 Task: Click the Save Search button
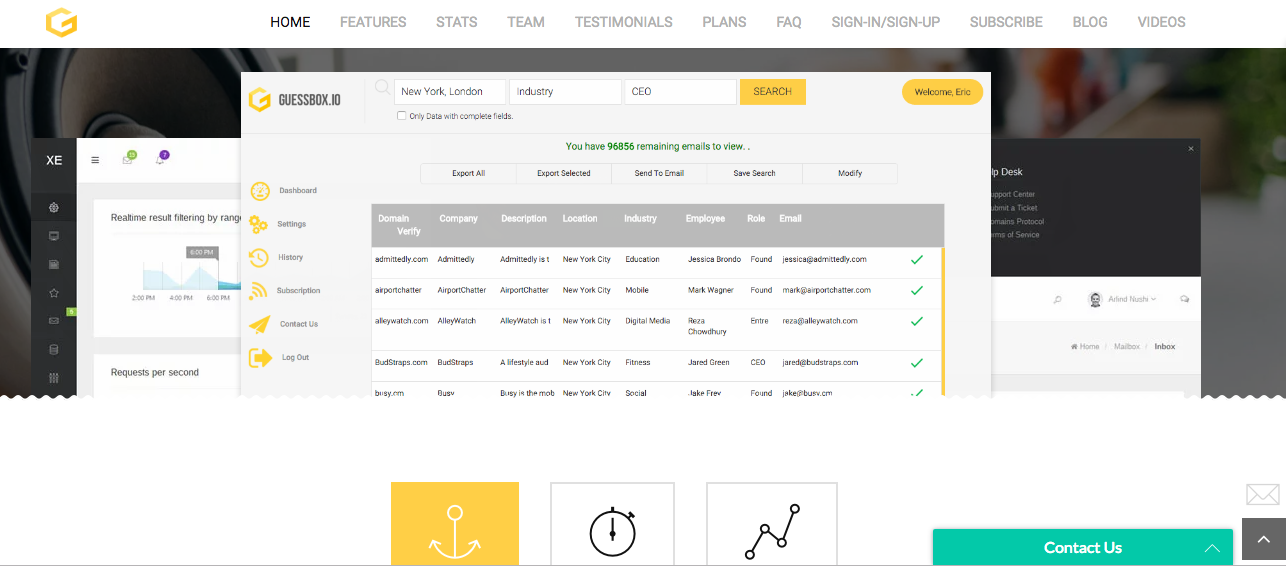click(754, 173)
